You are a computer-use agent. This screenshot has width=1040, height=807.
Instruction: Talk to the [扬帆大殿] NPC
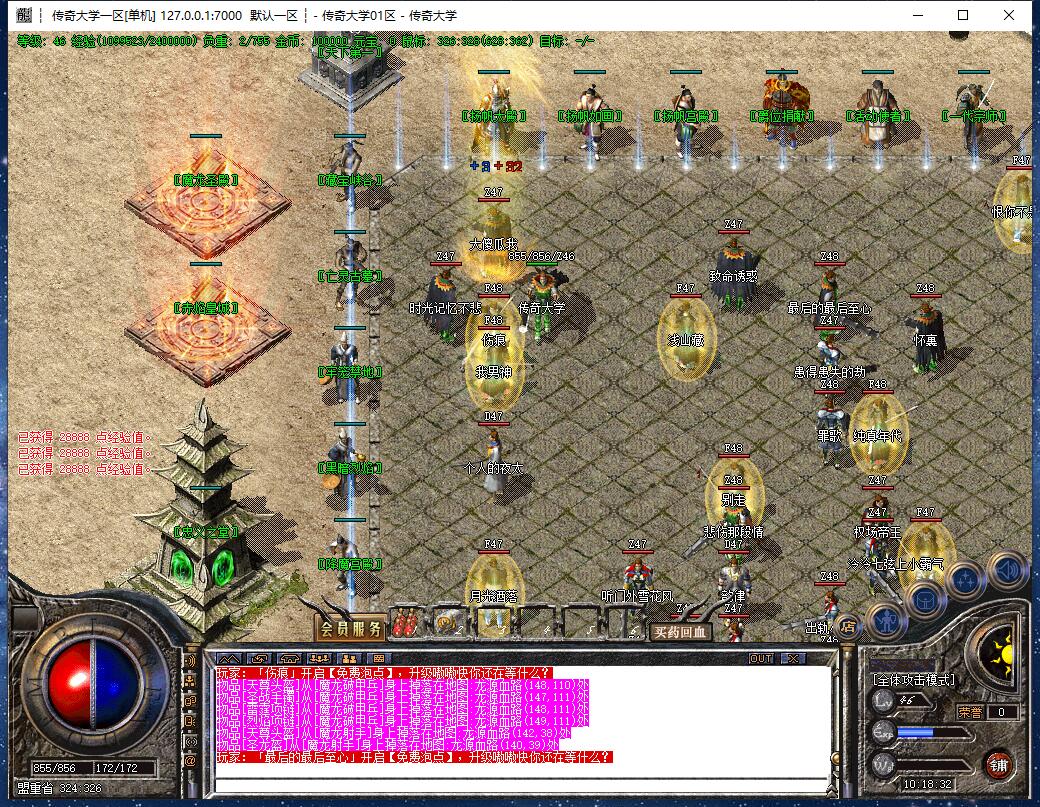click(x=494, y=116)
